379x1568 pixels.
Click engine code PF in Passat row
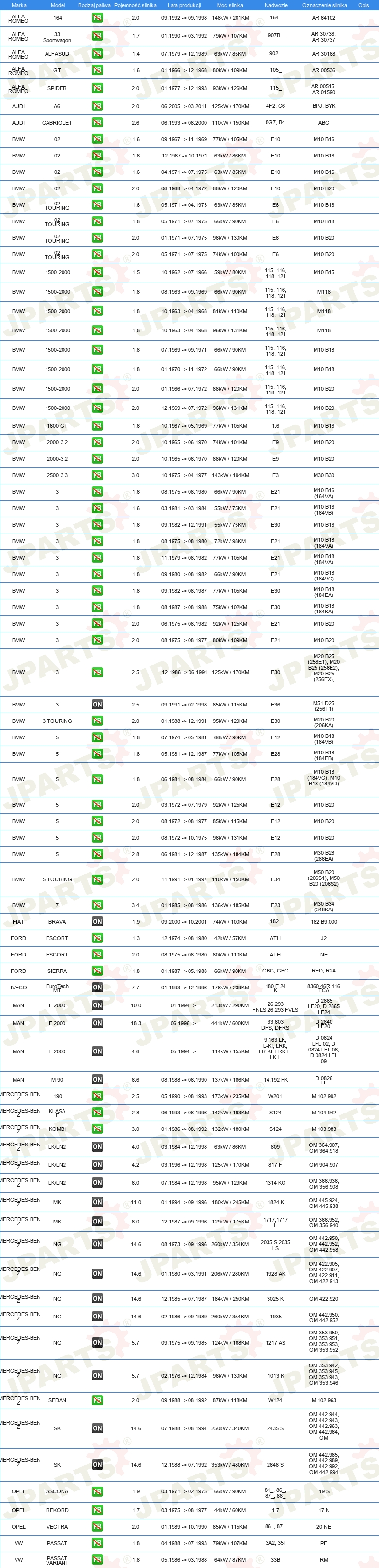click(x=324, y=1543)
